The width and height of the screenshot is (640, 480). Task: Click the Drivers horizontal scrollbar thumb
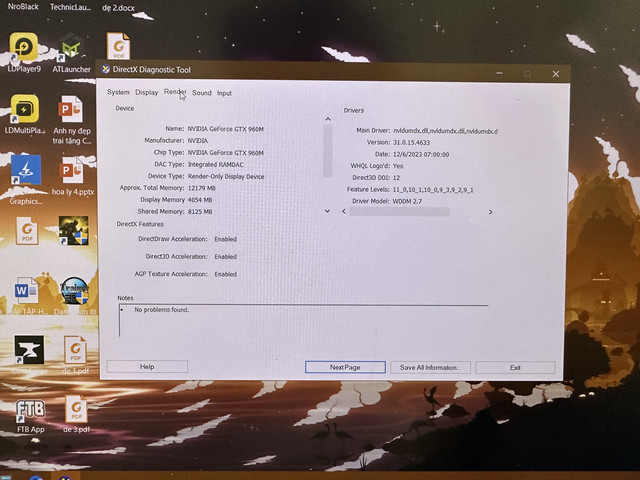tap(399, 211)
